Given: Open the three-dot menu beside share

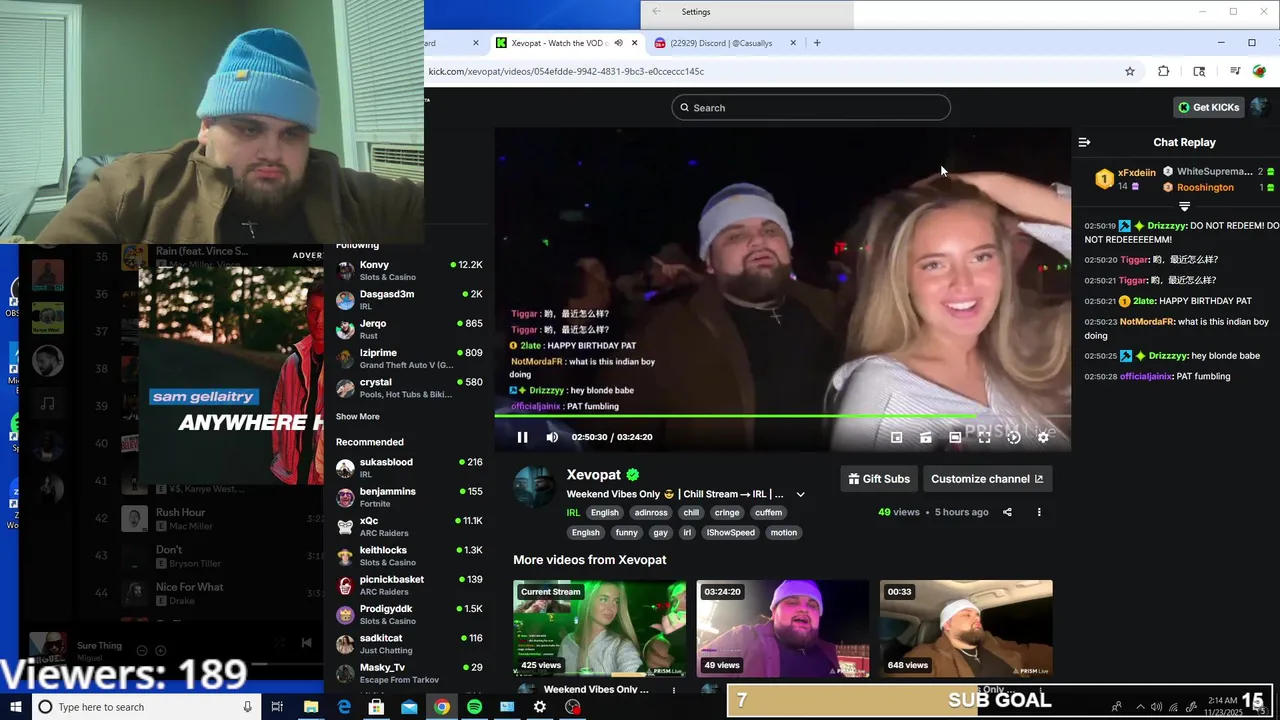Looking at the screenshot, I should tap(1039, 512).
